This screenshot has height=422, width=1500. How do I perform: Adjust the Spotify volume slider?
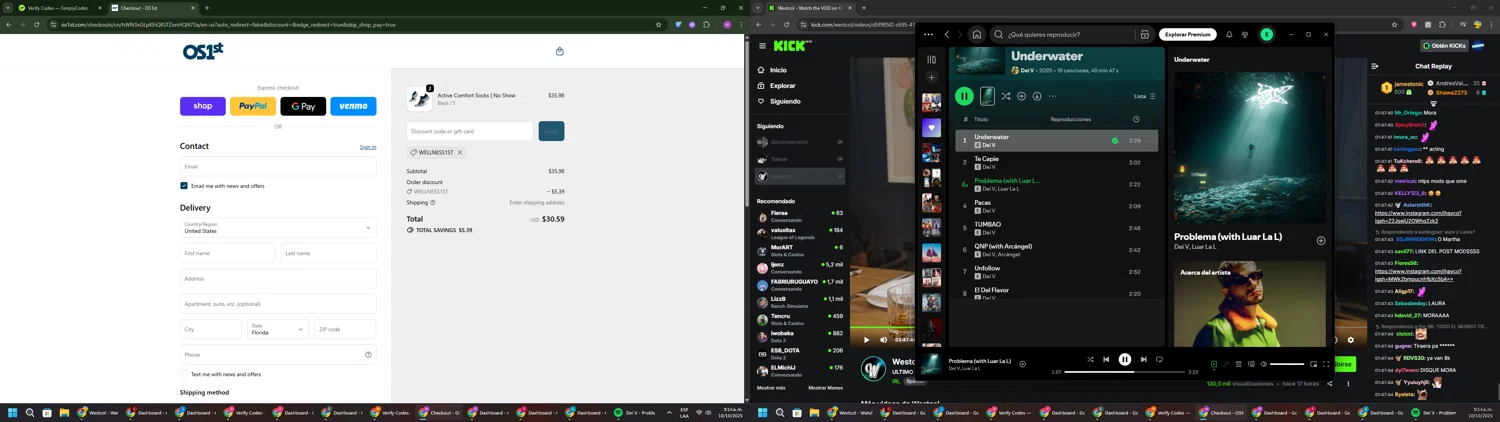(1287, 364)
